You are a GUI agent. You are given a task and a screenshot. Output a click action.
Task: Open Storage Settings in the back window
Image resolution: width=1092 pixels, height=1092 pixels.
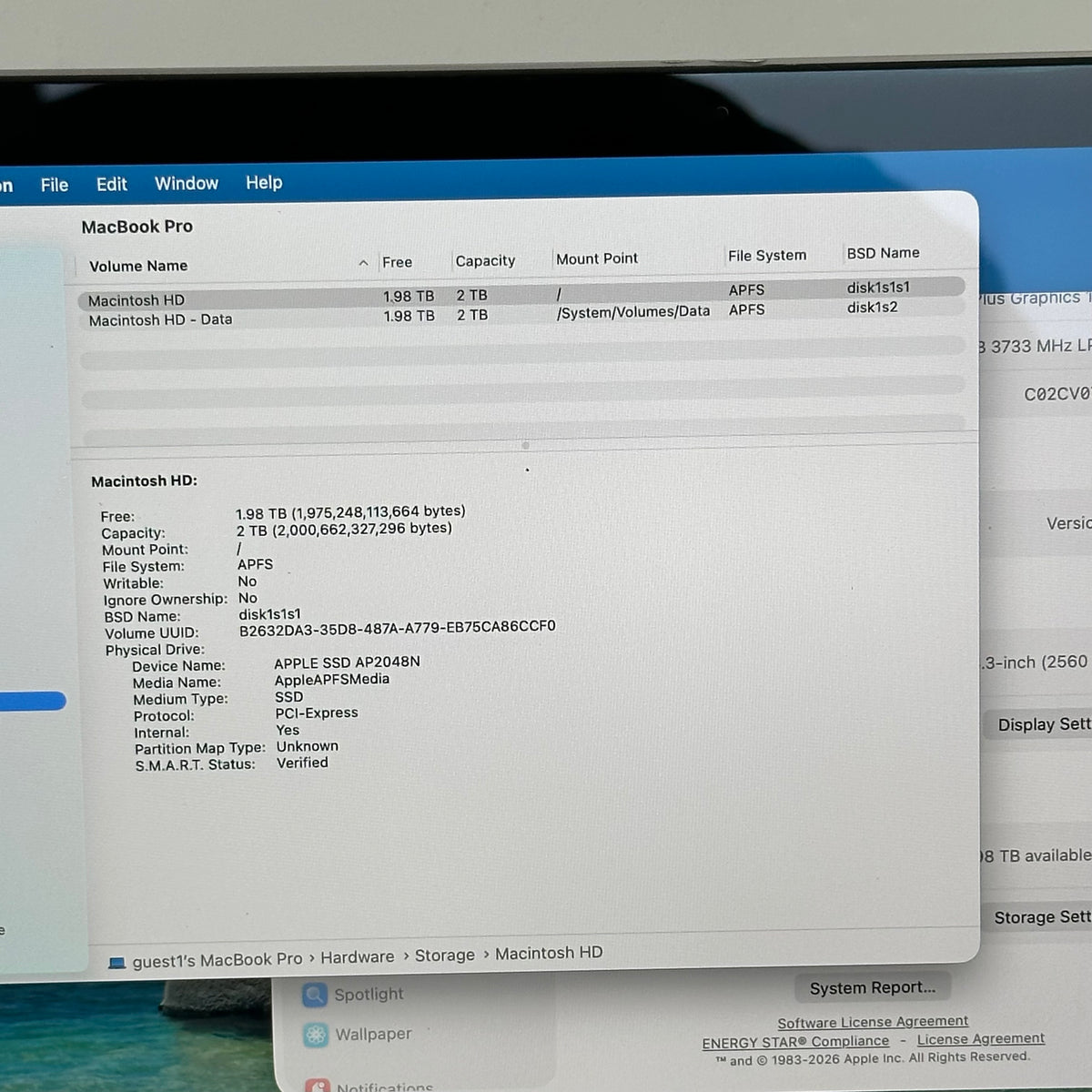click(1036, 917)
